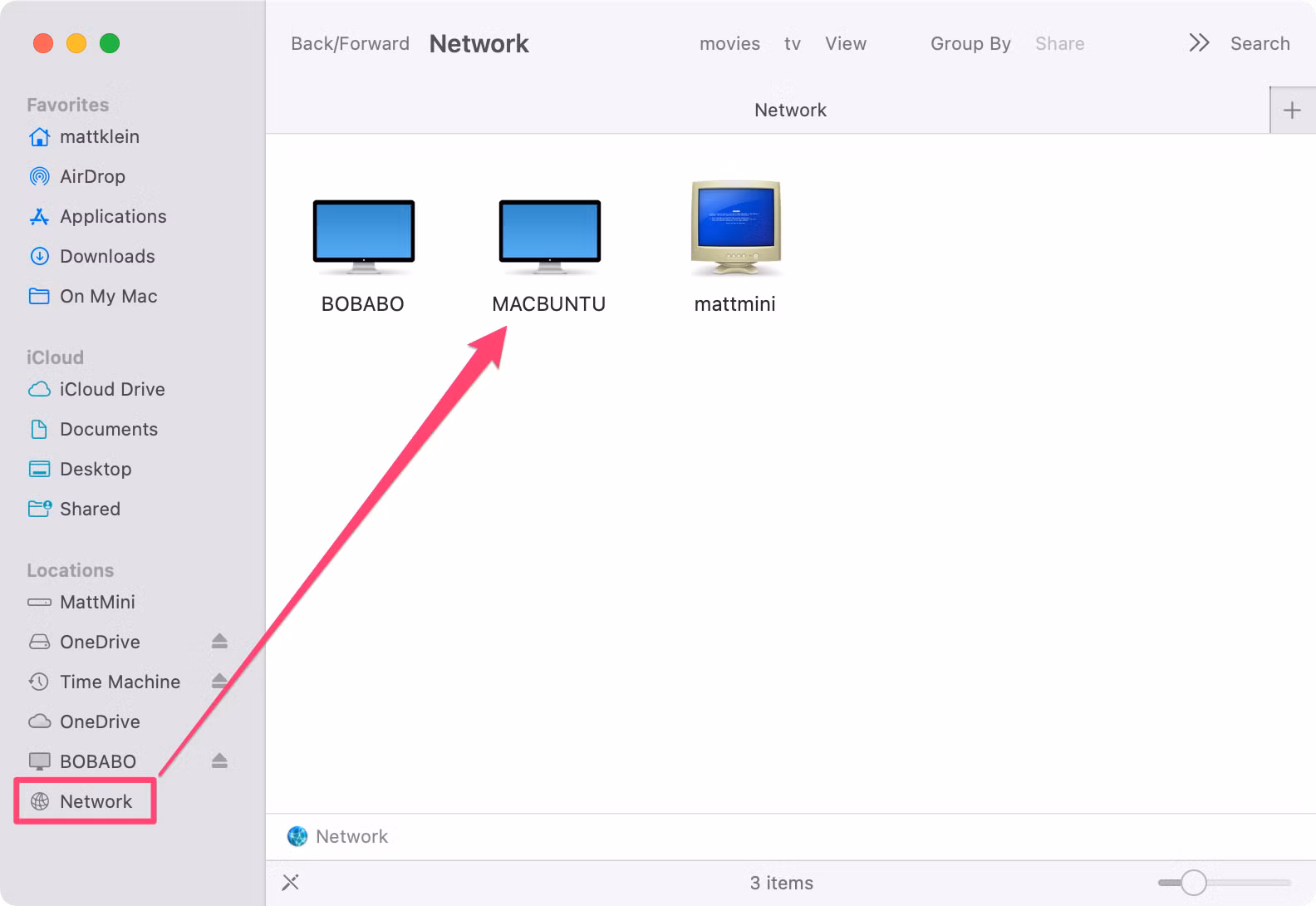The width and height of the screenshot is (1316, 906).
Task: Click the Locations section header
Action: click(x=70, y=570)
